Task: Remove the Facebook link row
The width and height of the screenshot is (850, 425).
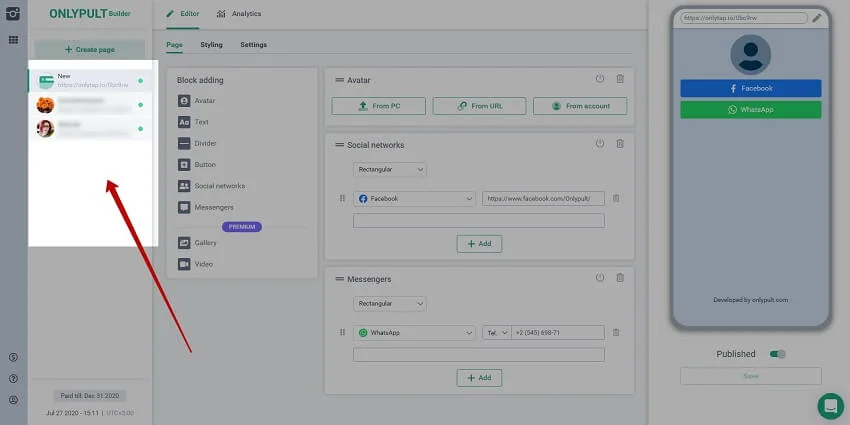Action: coord(616,198)
